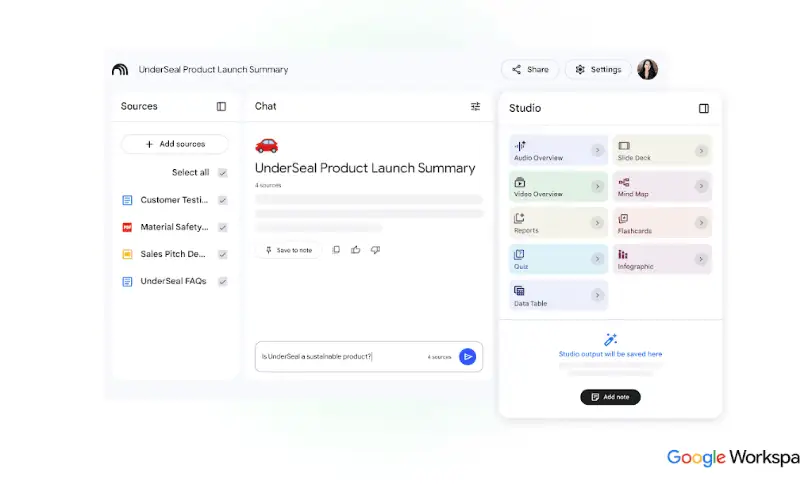800x500 pixels.
Task: Uncheck the Sales Pitch De... source checkbox
Action: (x=222, y=254)
